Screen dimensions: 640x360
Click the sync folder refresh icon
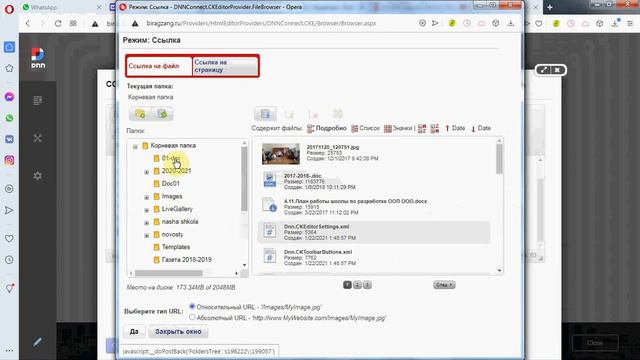[x=162, y=114]
